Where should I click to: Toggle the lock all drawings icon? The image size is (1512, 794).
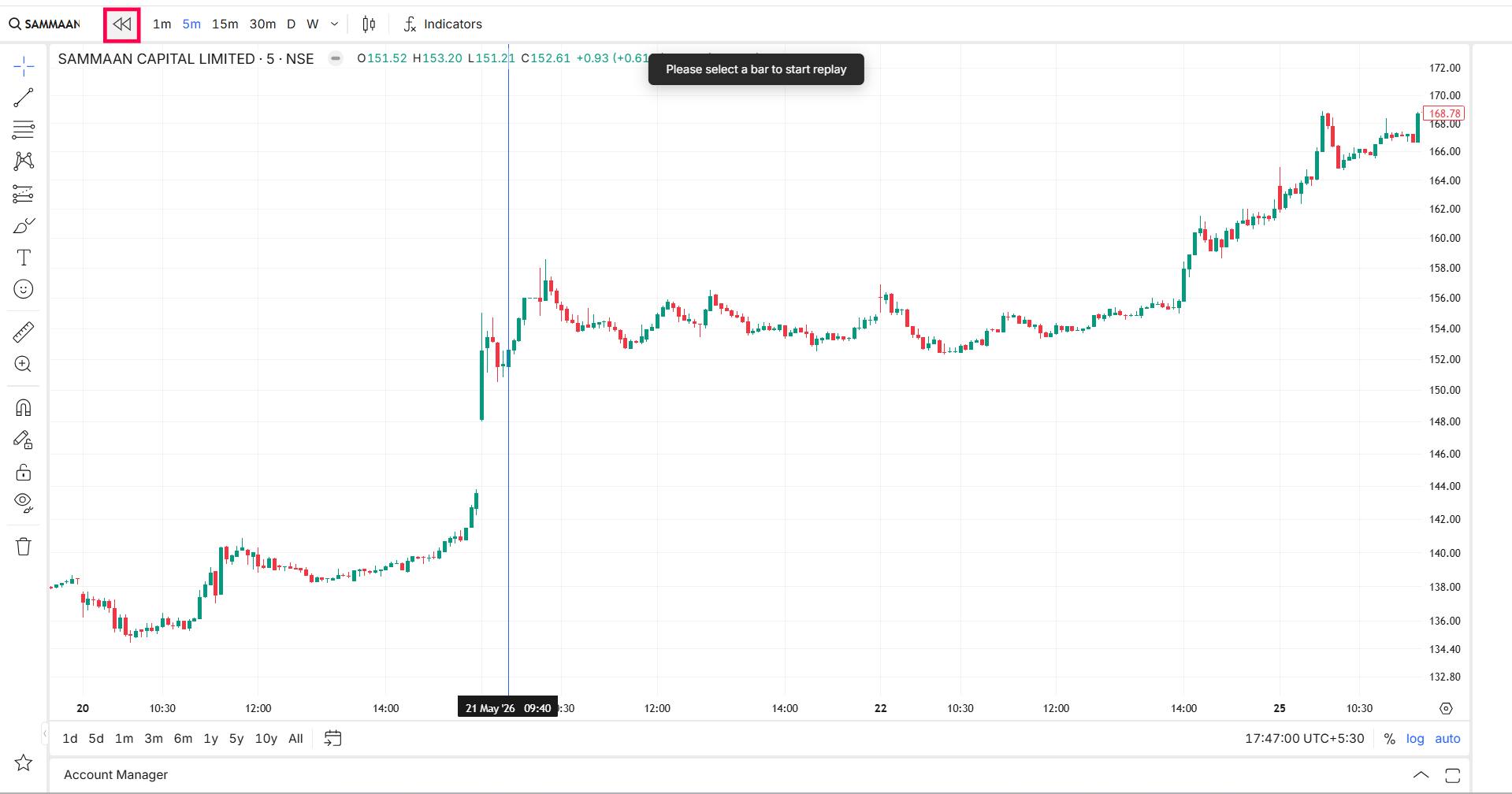point(24,472)
